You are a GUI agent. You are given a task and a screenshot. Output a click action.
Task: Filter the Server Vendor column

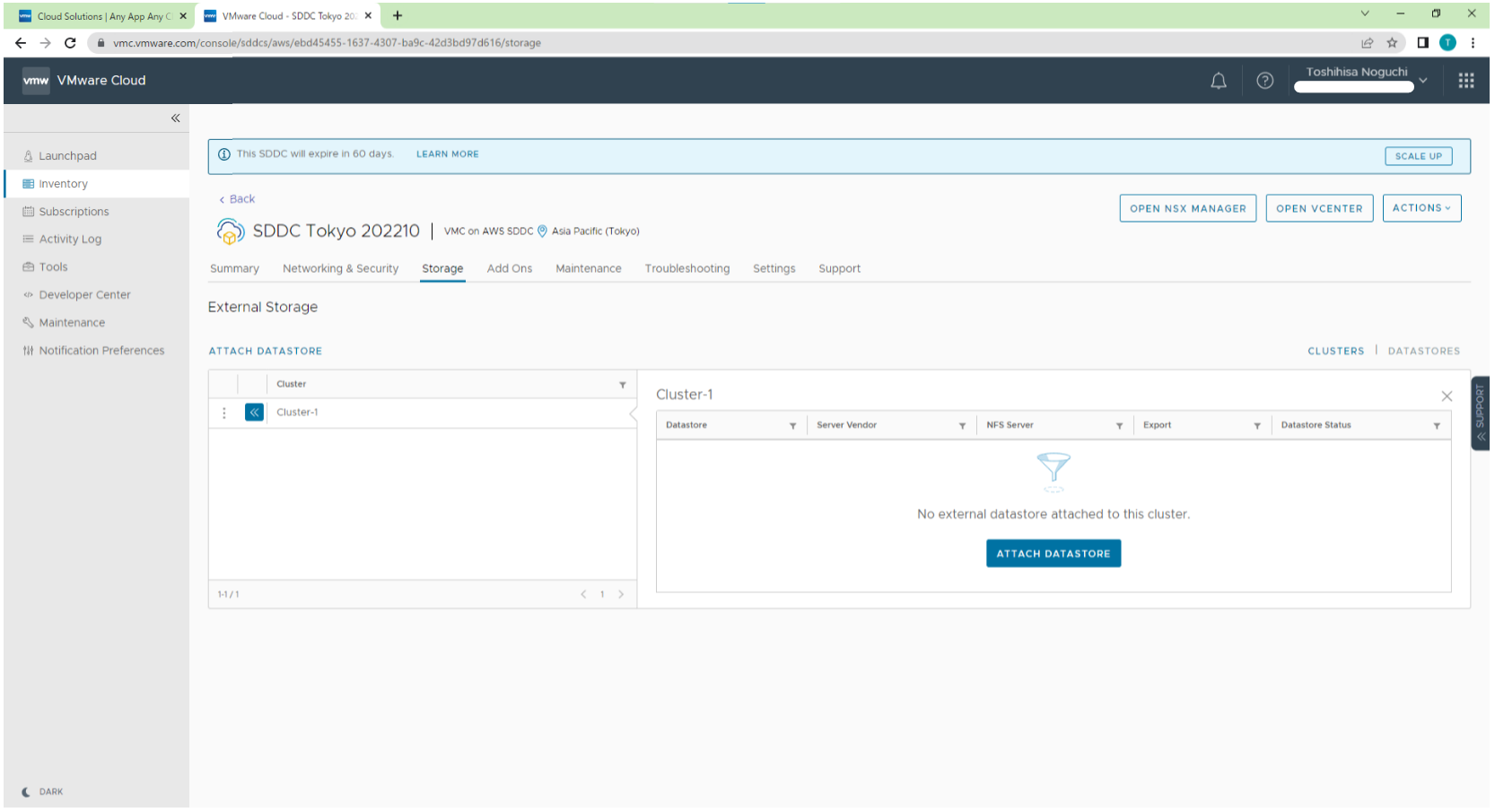pos(963,426)
